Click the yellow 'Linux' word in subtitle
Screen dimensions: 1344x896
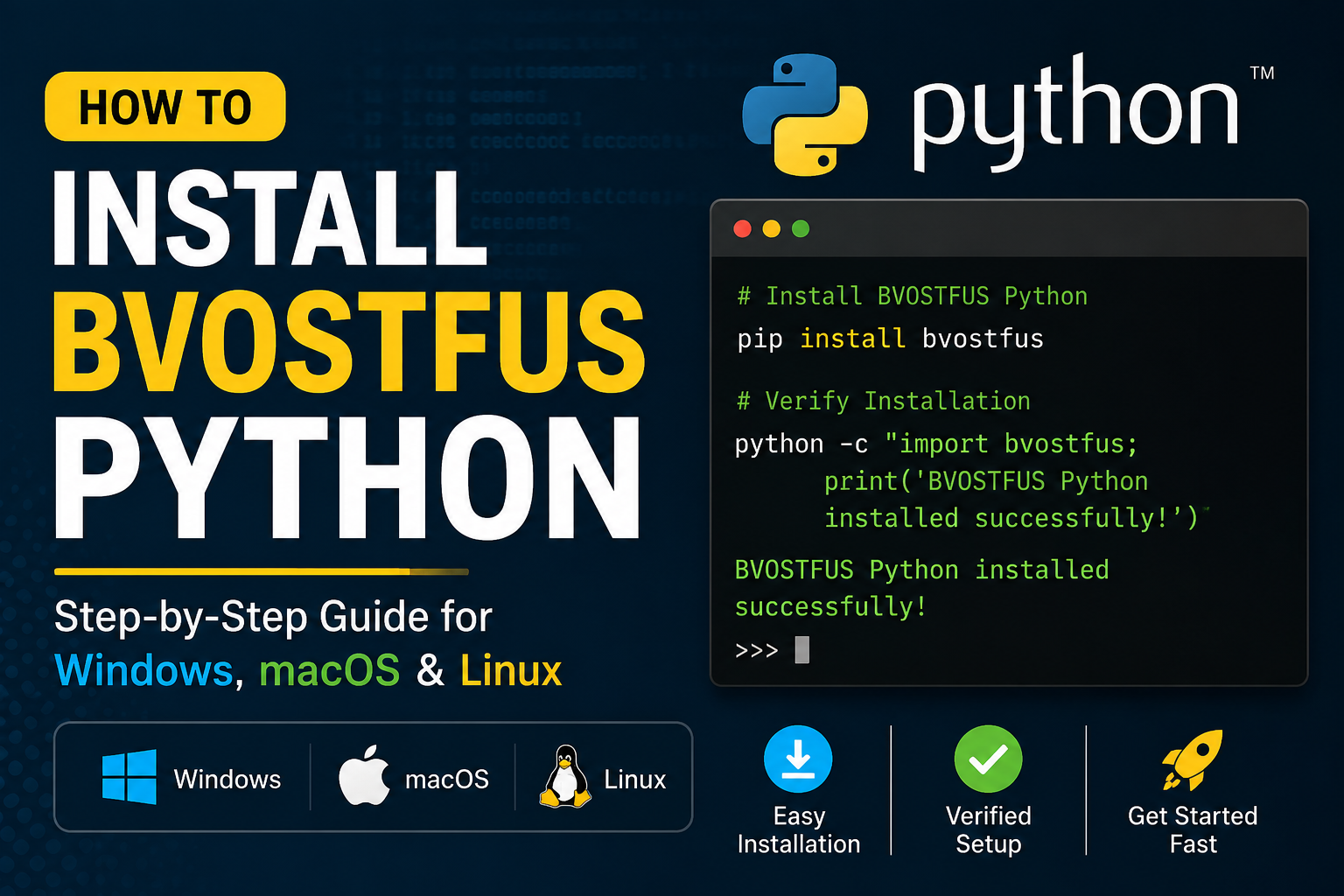[511, 671]
